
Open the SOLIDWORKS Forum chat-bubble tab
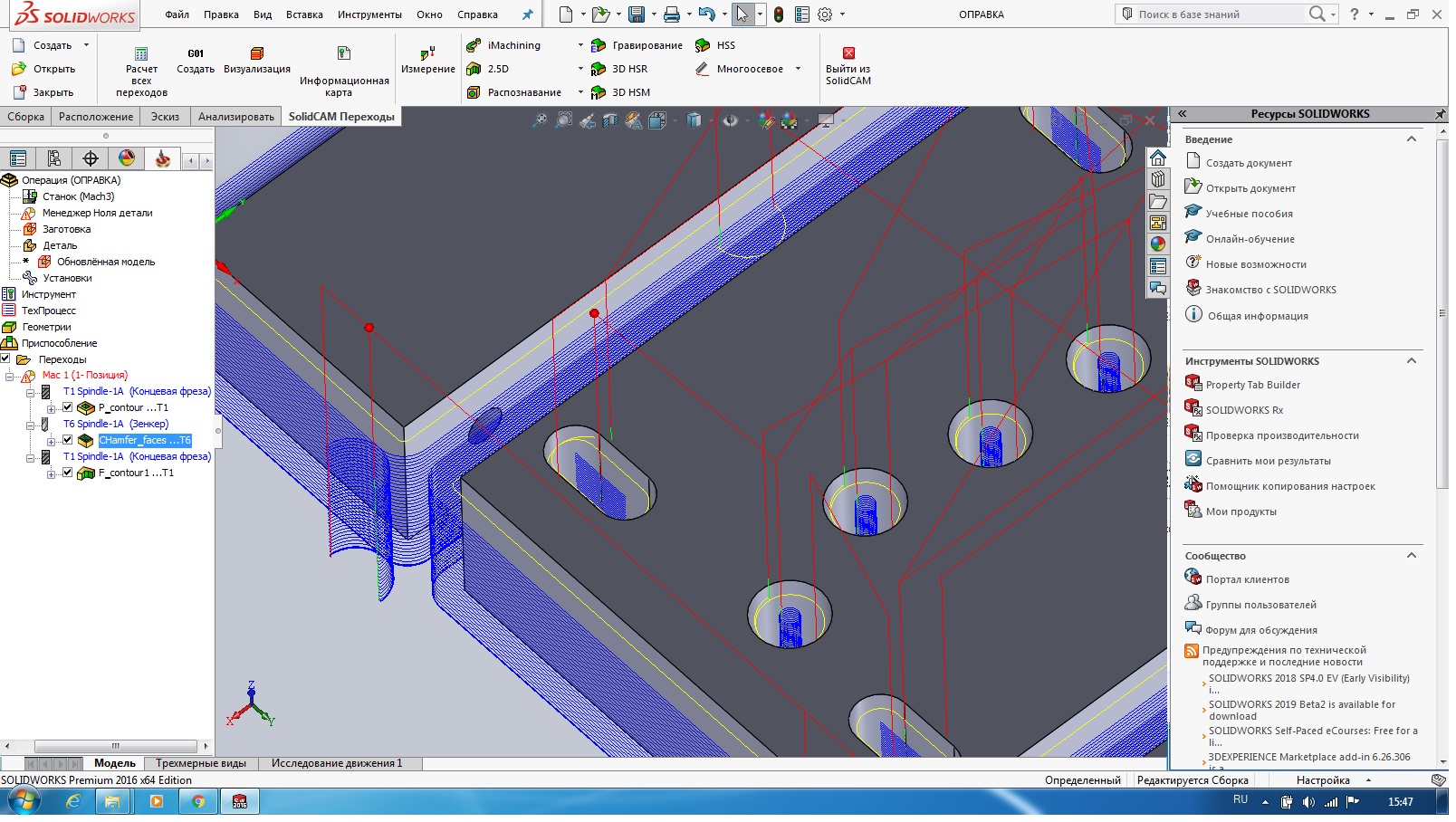point(1158,288)
